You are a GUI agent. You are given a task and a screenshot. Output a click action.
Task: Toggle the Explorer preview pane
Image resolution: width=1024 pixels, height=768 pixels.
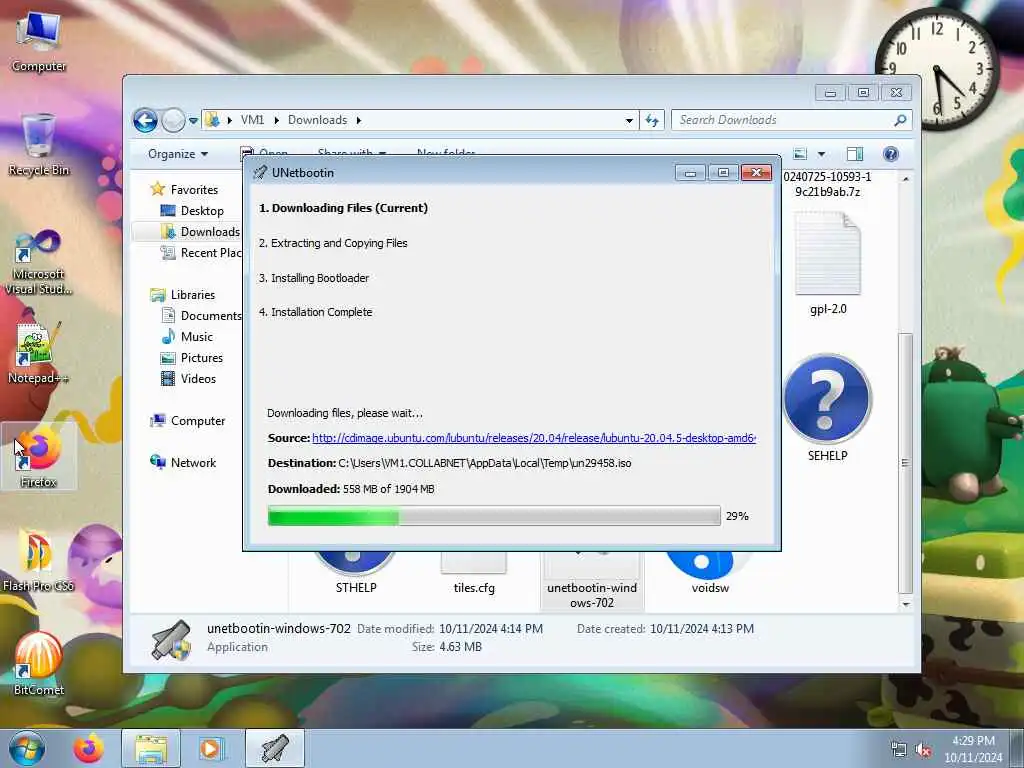coord(855,154)
